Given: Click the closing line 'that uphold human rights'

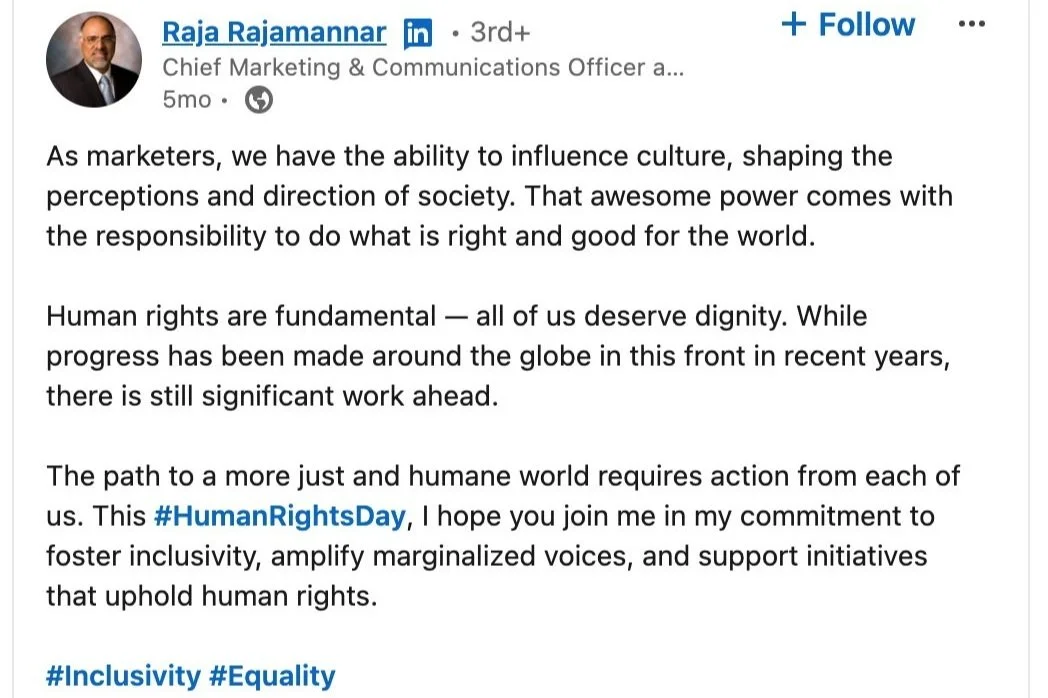Looking at the screenshot, I should (212, 596).
